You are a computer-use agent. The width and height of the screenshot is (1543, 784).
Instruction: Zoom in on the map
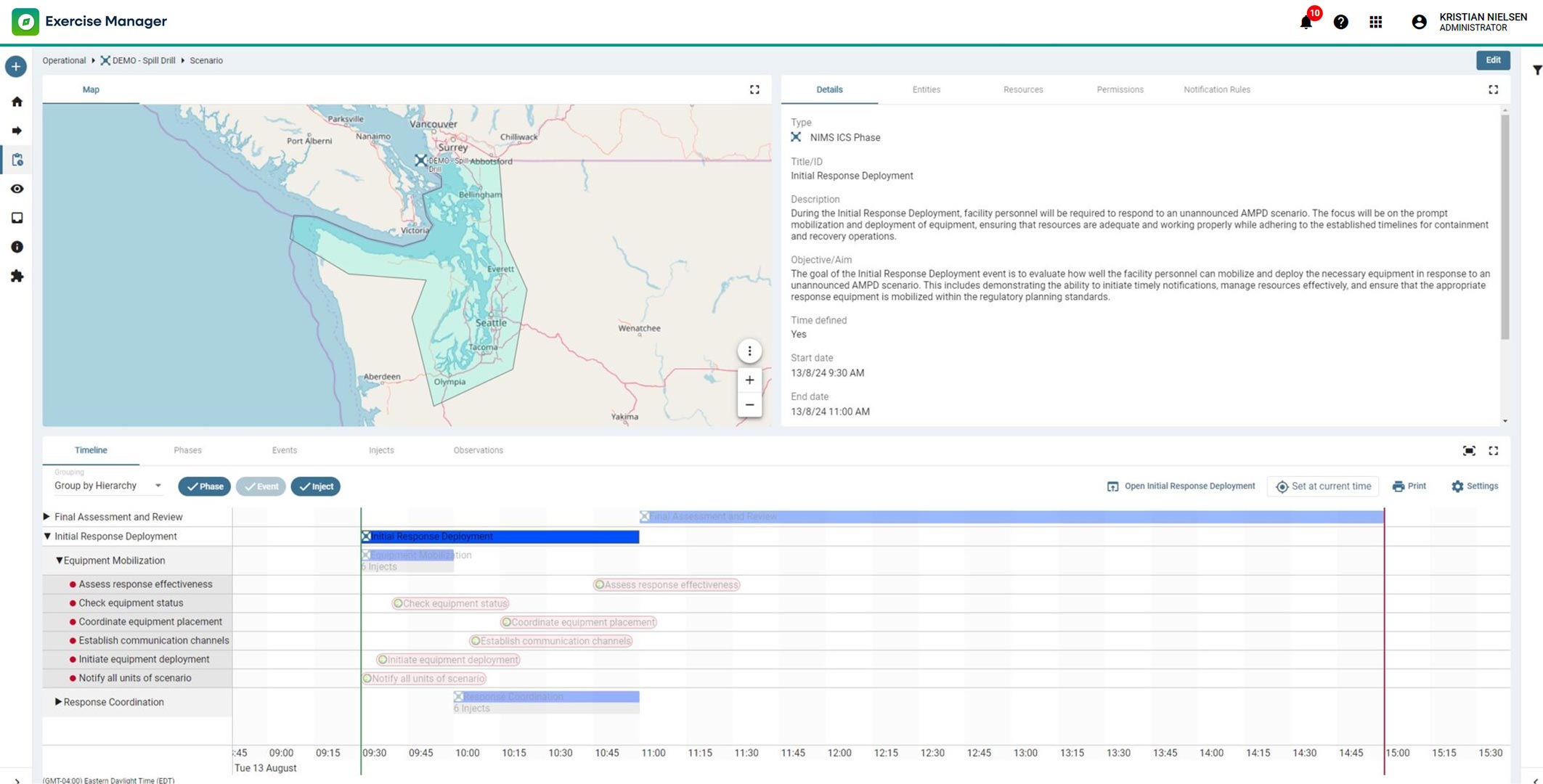tap(749, 380)
